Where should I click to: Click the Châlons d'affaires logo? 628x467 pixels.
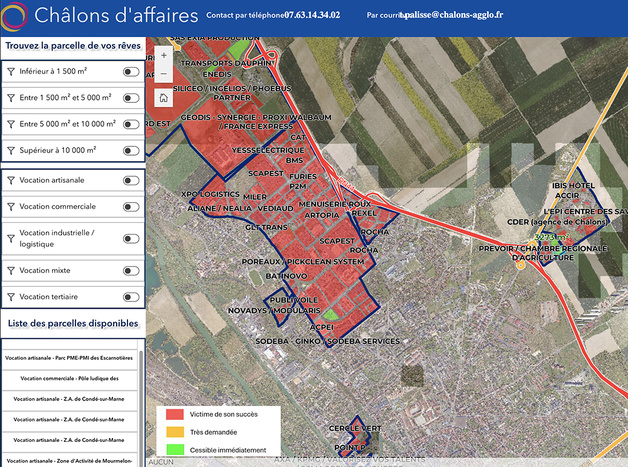pyautogui.click(x=15, y=16)
